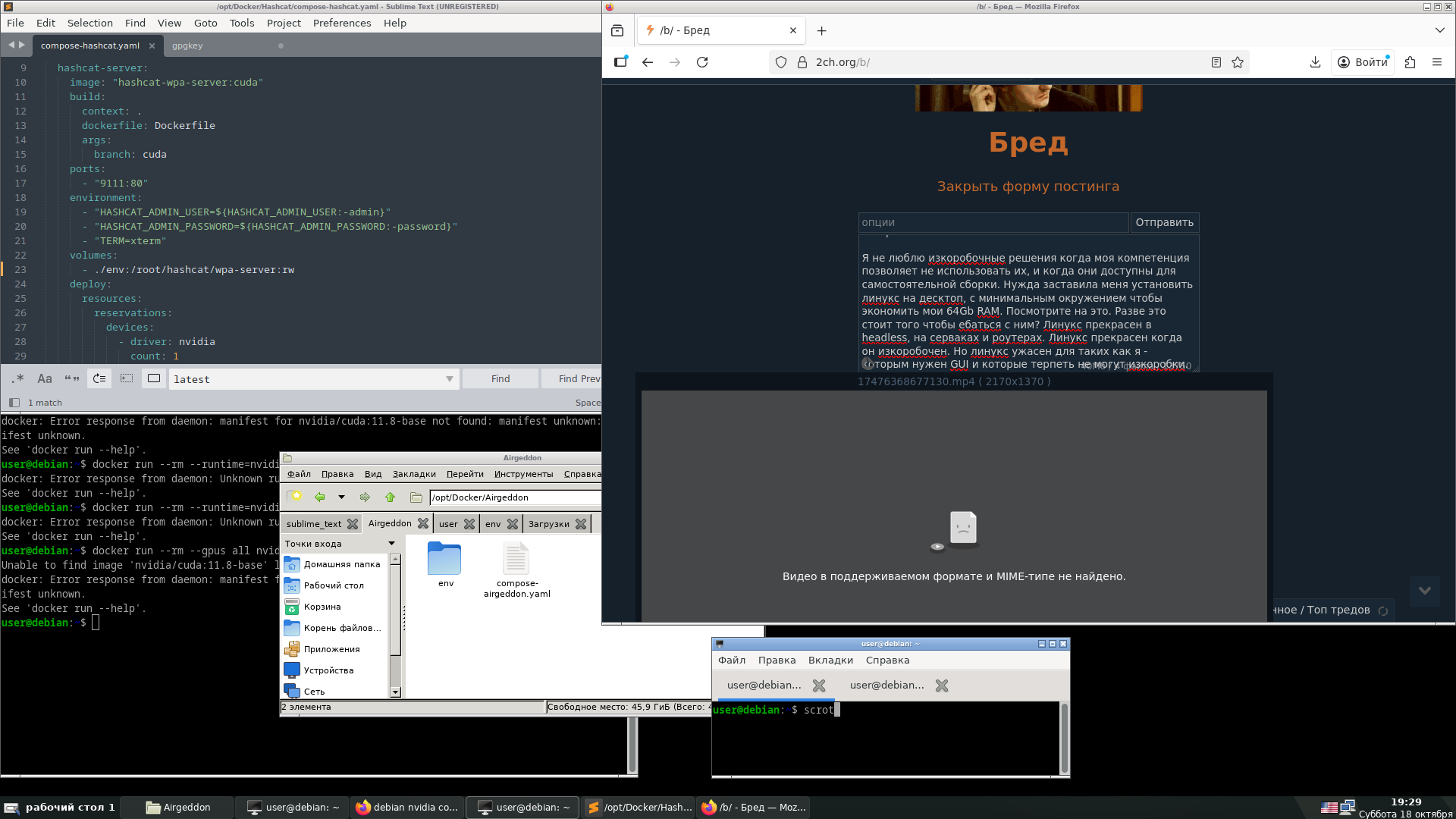Viewport: 1456px width, 819px height.
Task: Open the Selection menu in Sublime Text
Action: point(89,23)
